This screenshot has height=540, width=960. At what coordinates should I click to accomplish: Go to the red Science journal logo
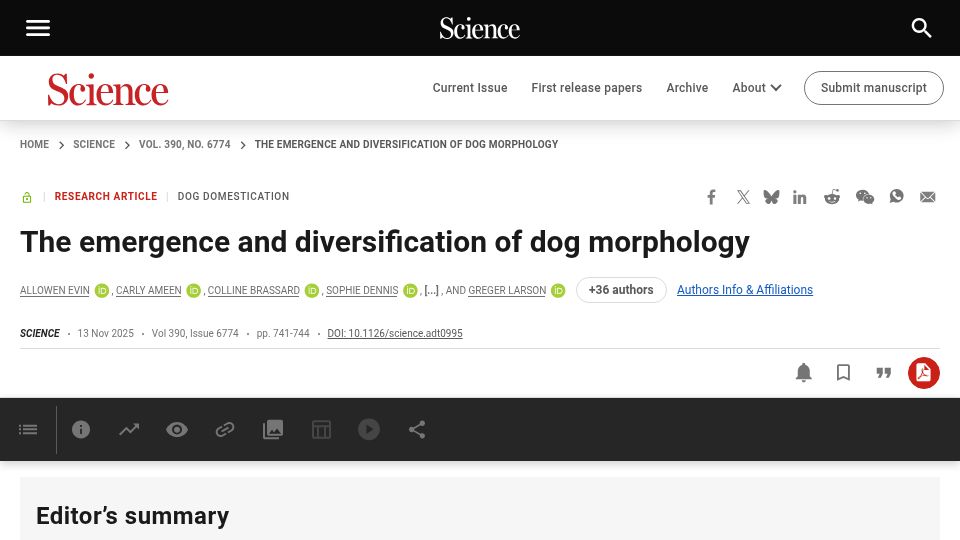click(108, 89)
